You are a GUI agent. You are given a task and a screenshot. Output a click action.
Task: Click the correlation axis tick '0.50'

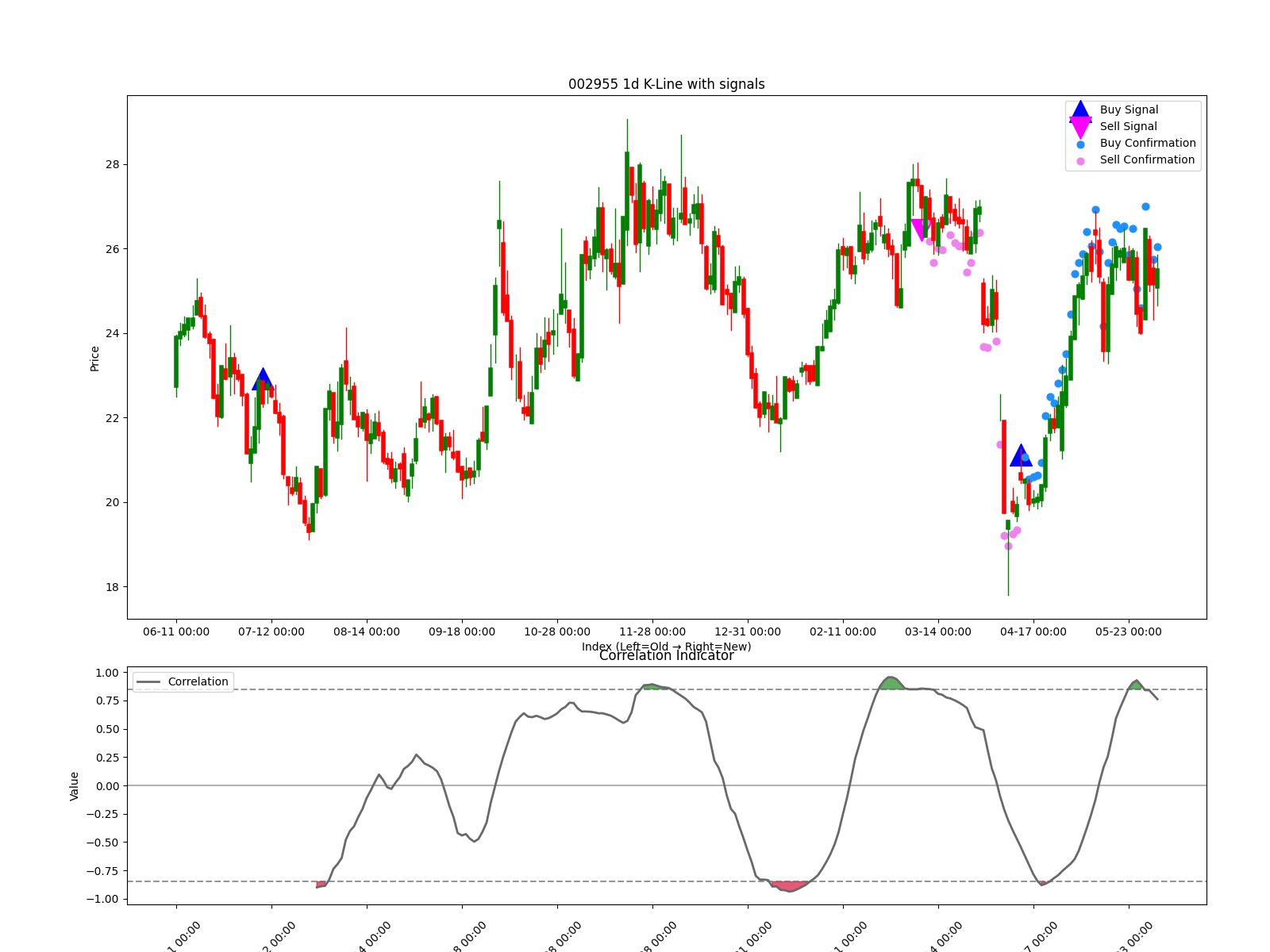[x=107, y=729]
